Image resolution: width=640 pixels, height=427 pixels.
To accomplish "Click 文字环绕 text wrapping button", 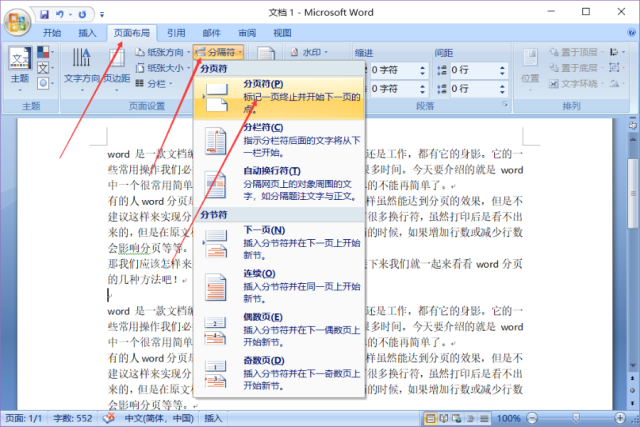I will [576, 84].
